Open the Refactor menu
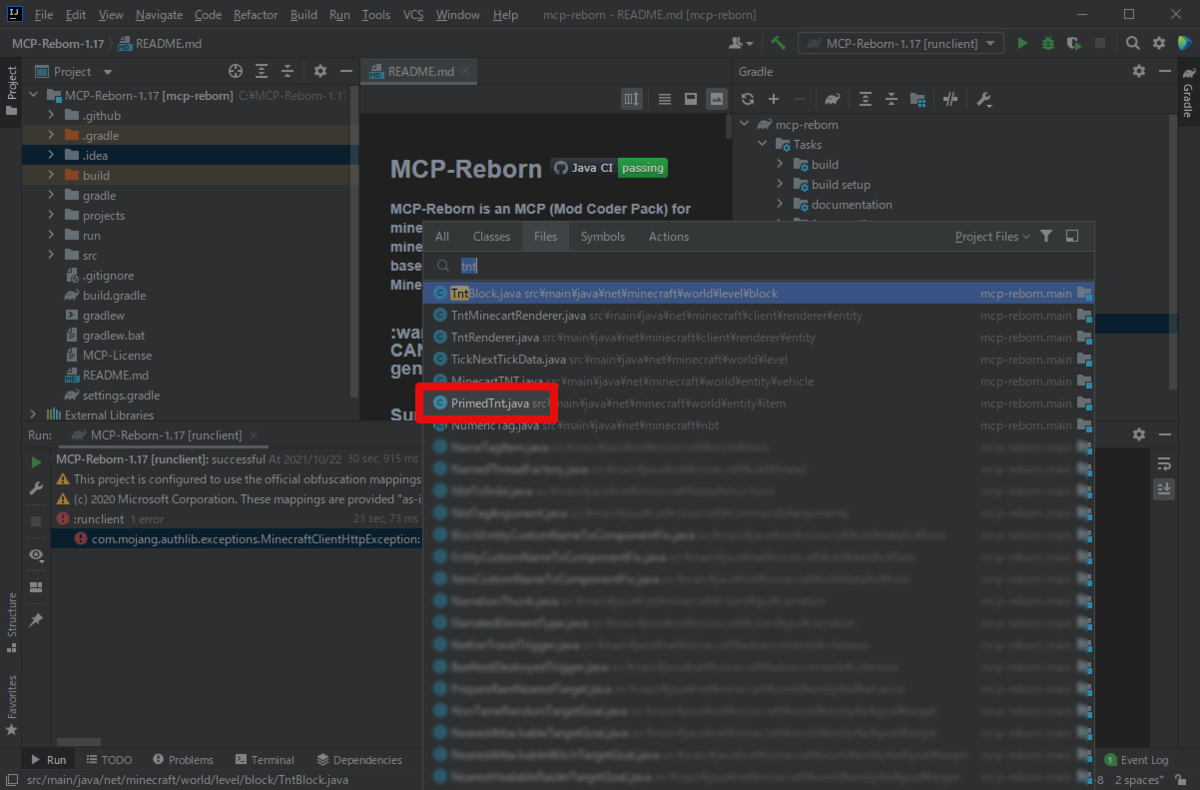 256,15
